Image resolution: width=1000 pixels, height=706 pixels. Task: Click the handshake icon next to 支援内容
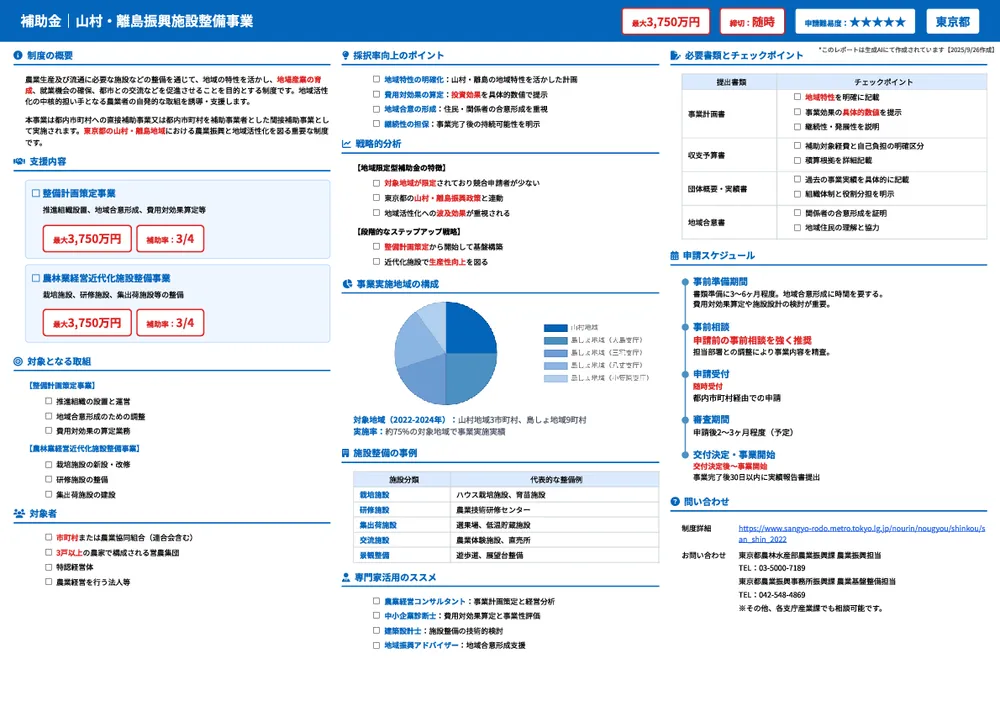click(x=19, y=161)
